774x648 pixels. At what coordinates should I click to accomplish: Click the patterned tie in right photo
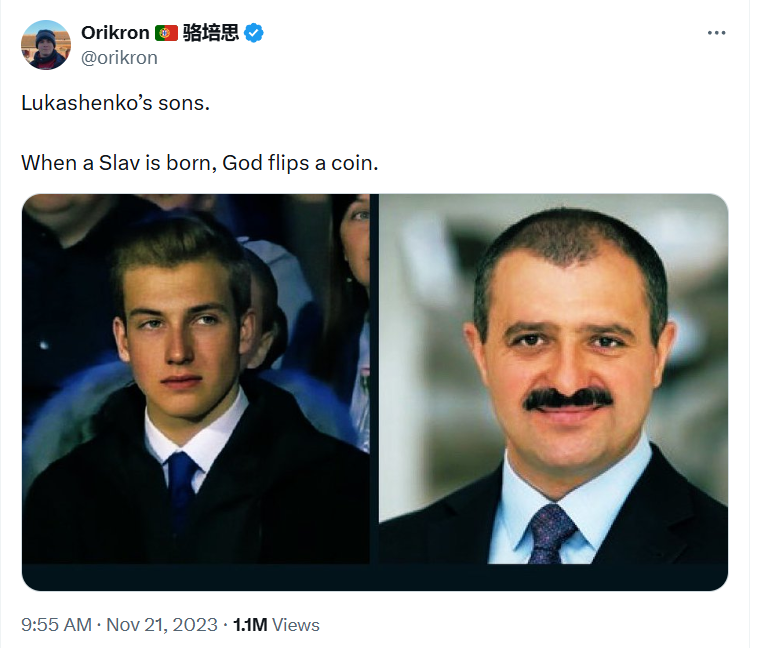tap(551, 531)
